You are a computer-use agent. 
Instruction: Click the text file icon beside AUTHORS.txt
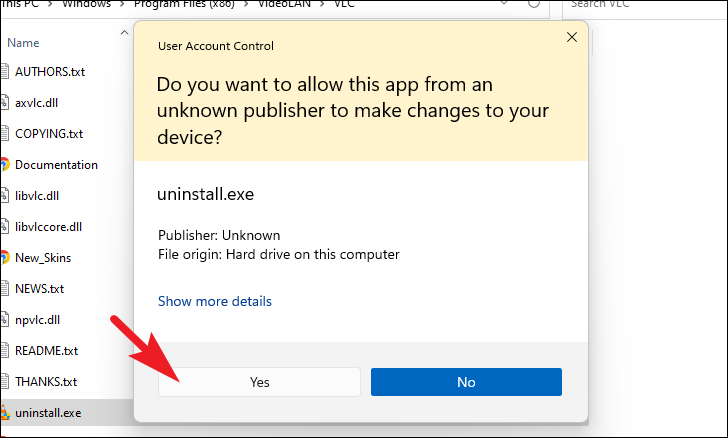4,72
